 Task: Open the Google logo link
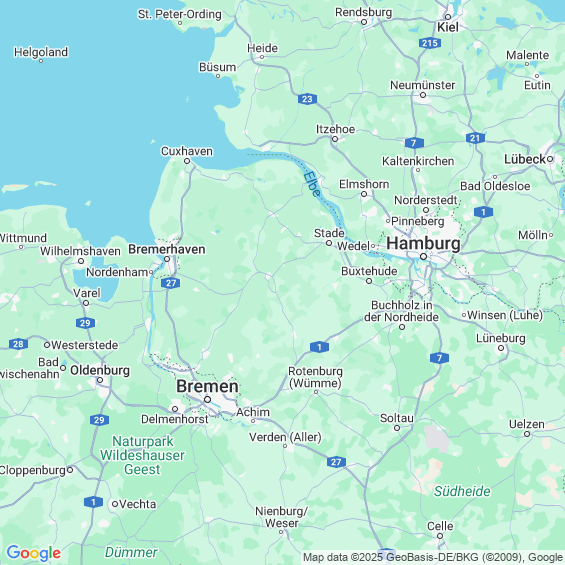34,553
